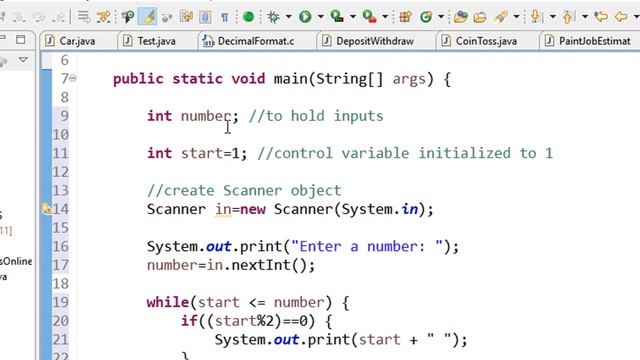Screen dimensions: 640x360
Task: Click 'main' in the method signature
Action: pyautogui.click(x=291, y=78)
